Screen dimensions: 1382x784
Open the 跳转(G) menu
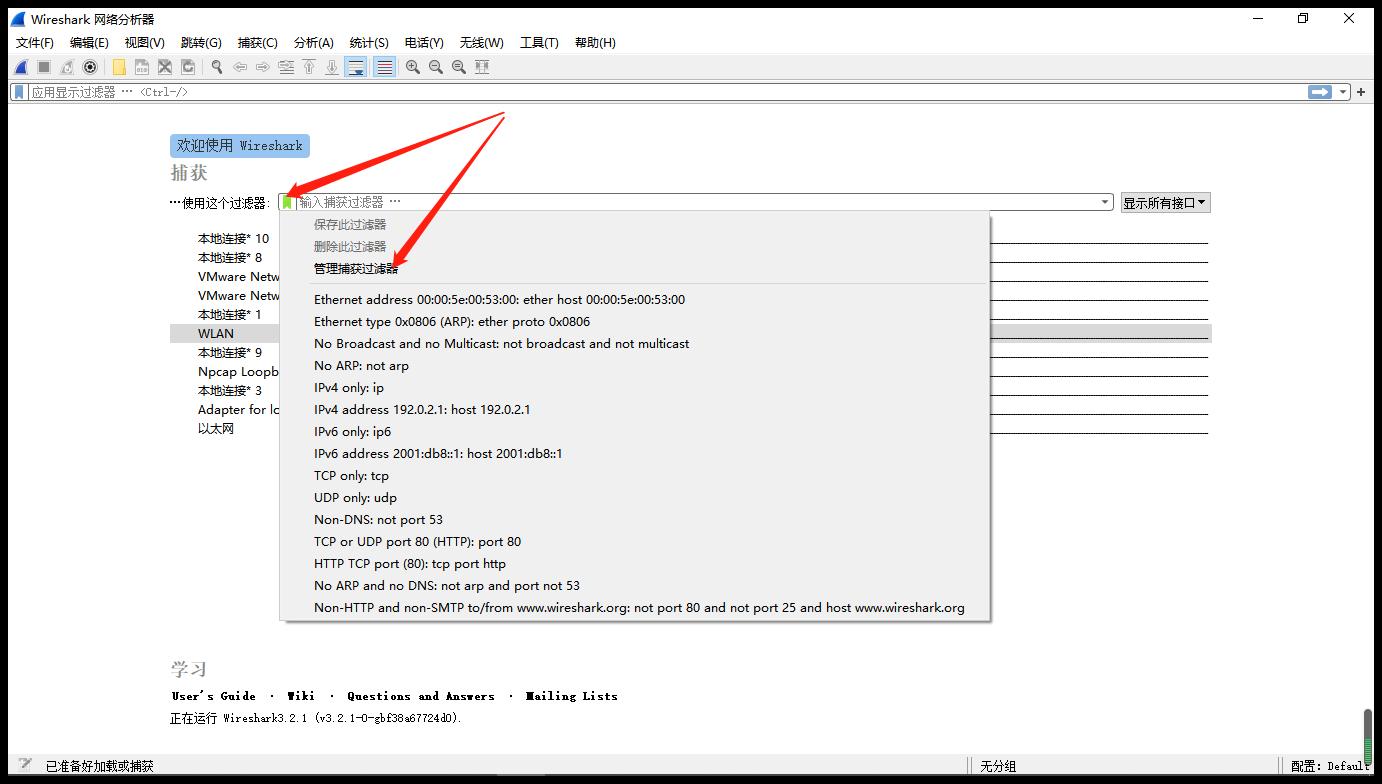[x=201, y=43]
